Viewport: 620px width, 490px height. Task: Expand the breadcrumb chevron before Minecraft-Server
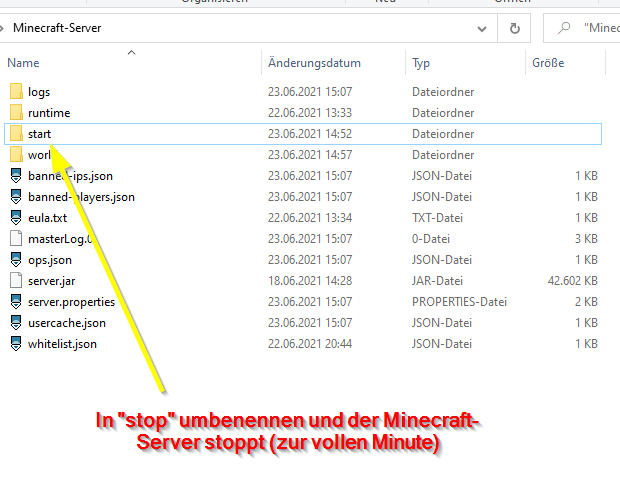click(2, 28)
